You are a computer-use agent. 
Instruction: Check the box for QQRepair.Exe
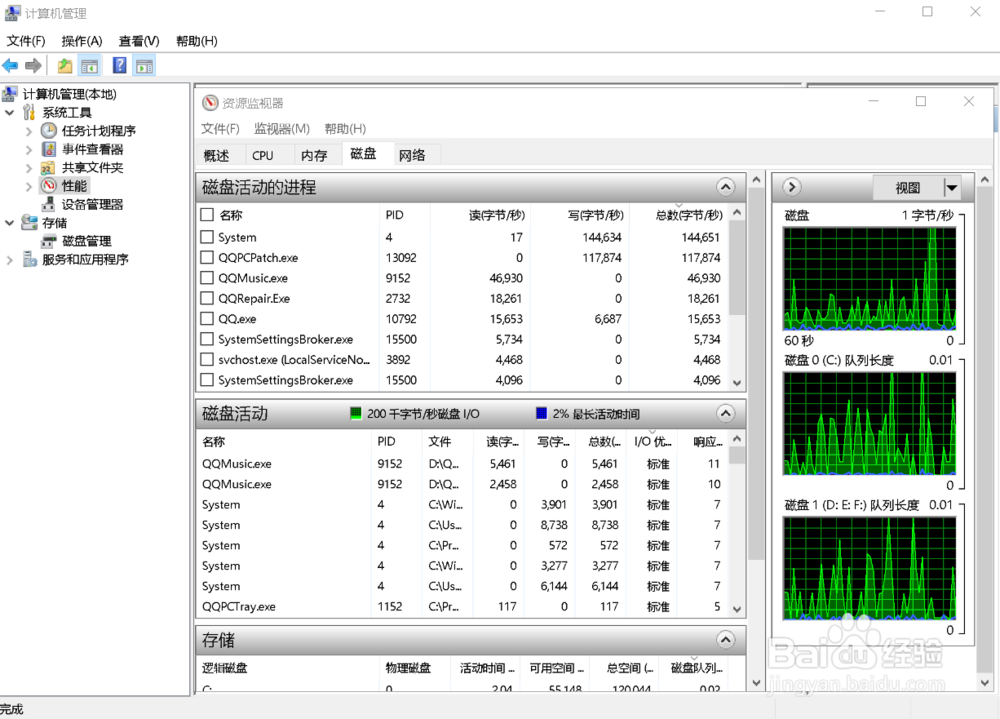(x=207, y=298)
